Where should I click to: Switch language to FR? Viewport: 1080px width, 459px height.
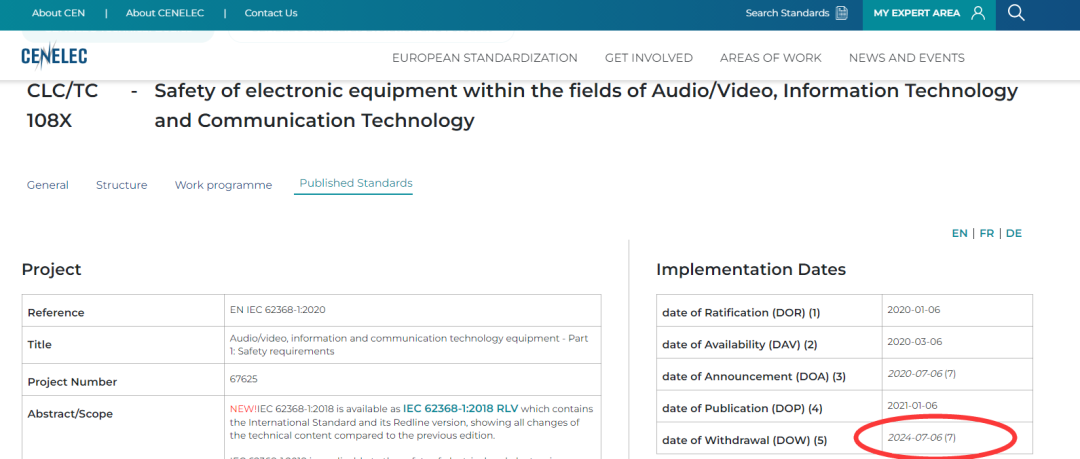click(x=986, y=233)
